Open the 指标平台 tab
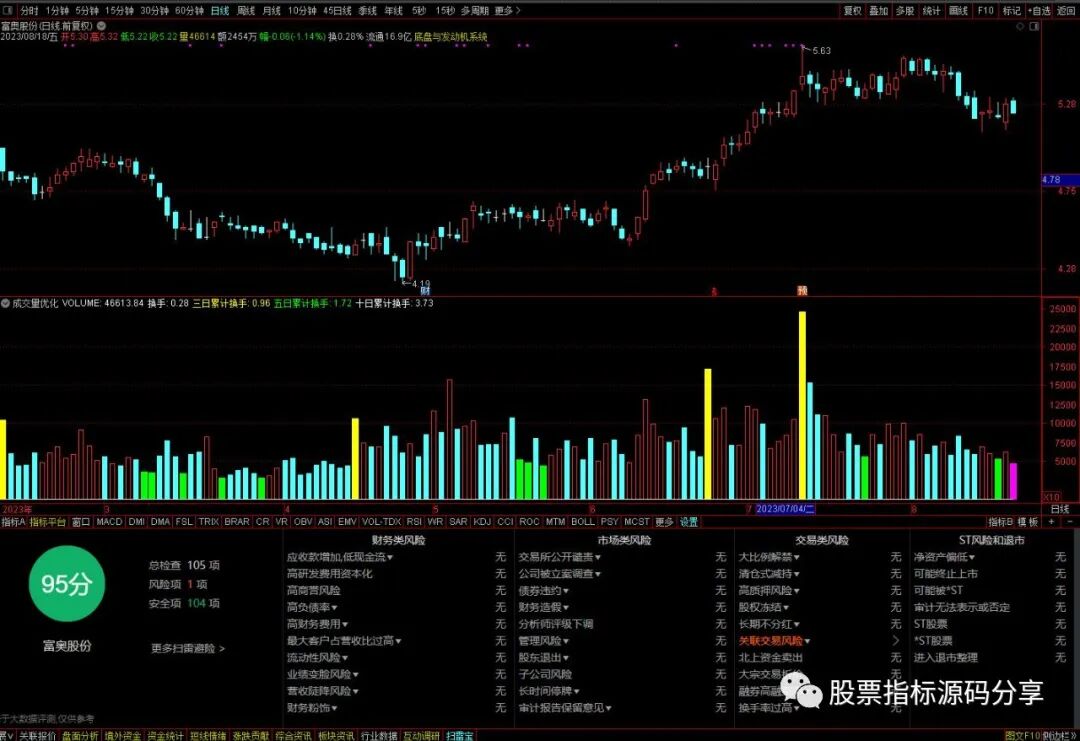 point(48,522)
